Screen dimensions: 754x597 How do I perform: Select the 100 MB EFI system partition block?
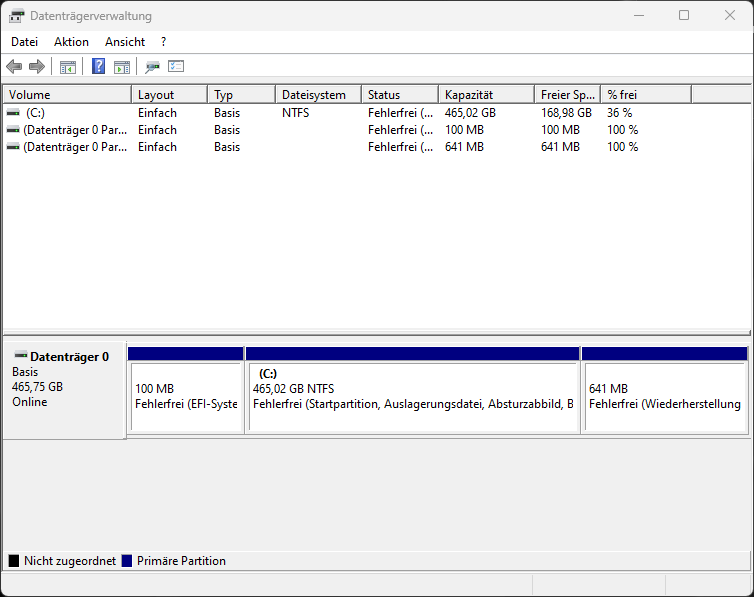point(186,390)
